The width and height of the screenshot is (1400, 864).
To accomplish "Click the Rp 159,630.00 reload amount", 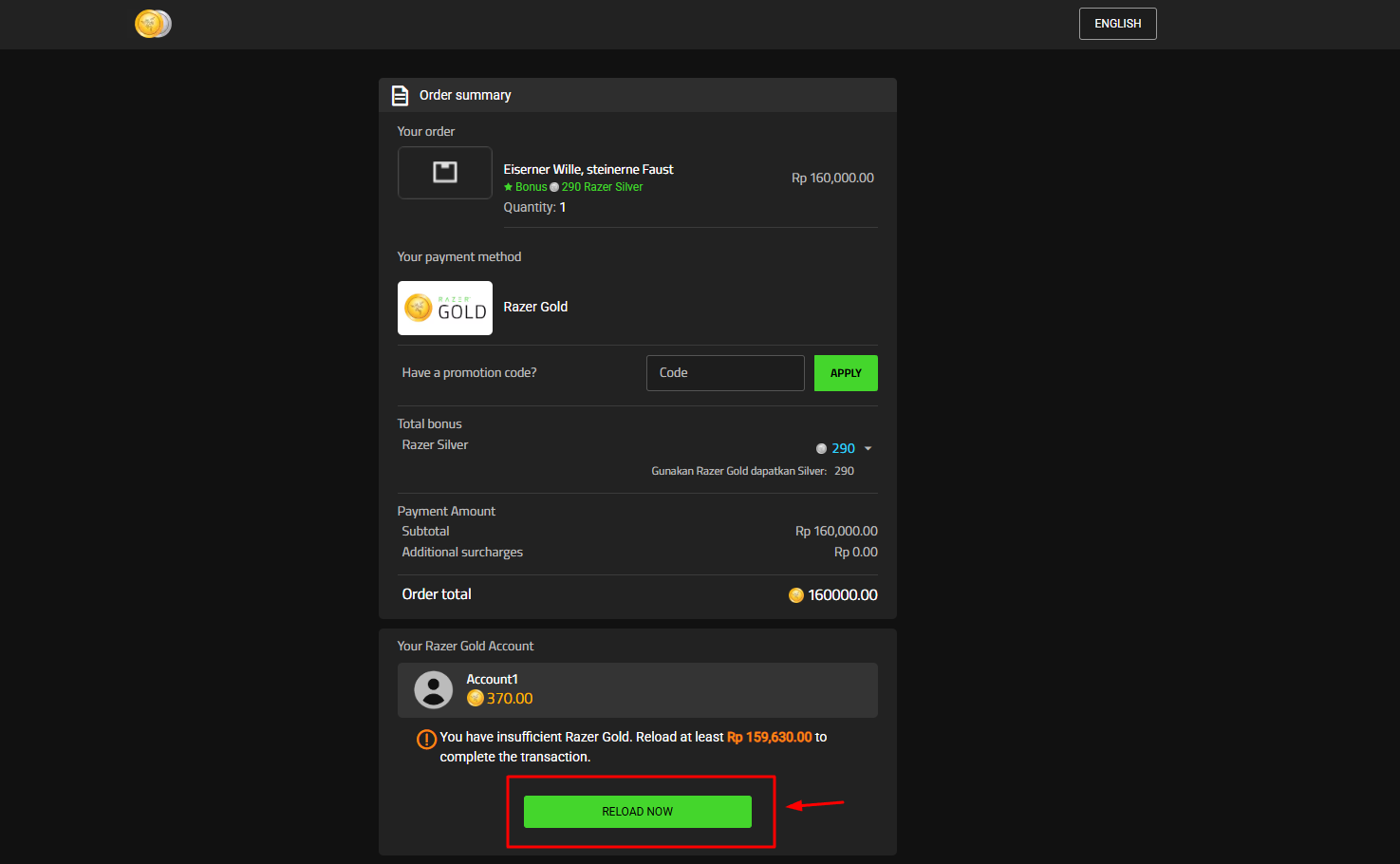I will (x=770, y=737).
